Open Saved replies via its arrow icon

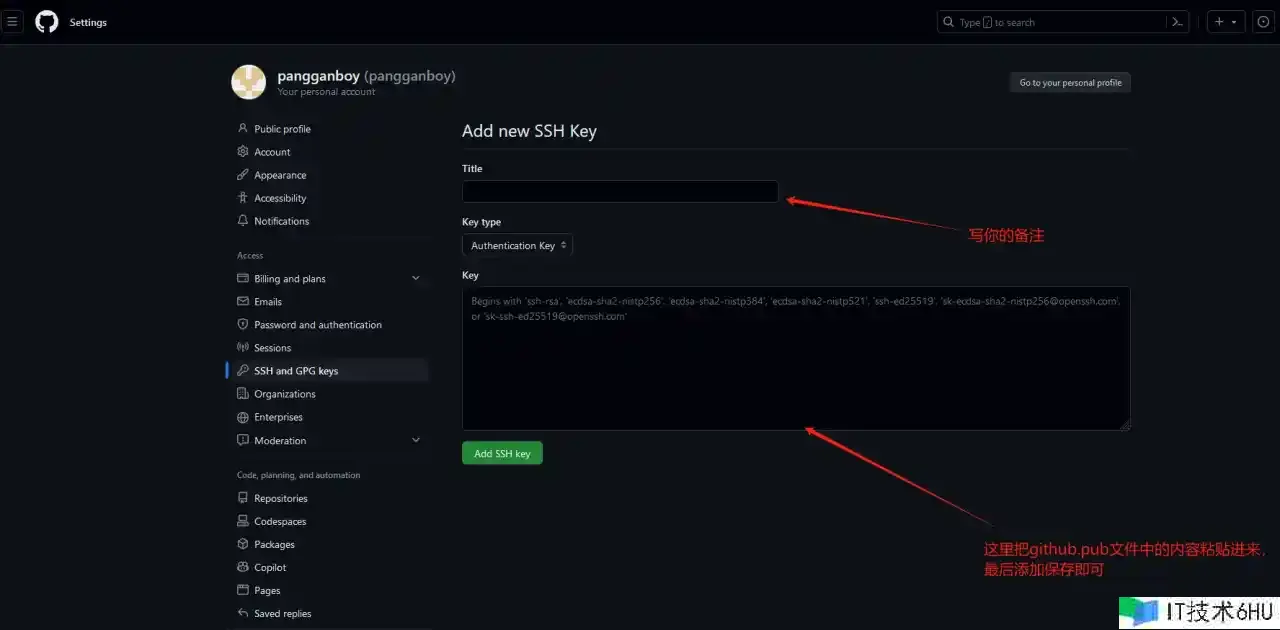coord(243,613)
